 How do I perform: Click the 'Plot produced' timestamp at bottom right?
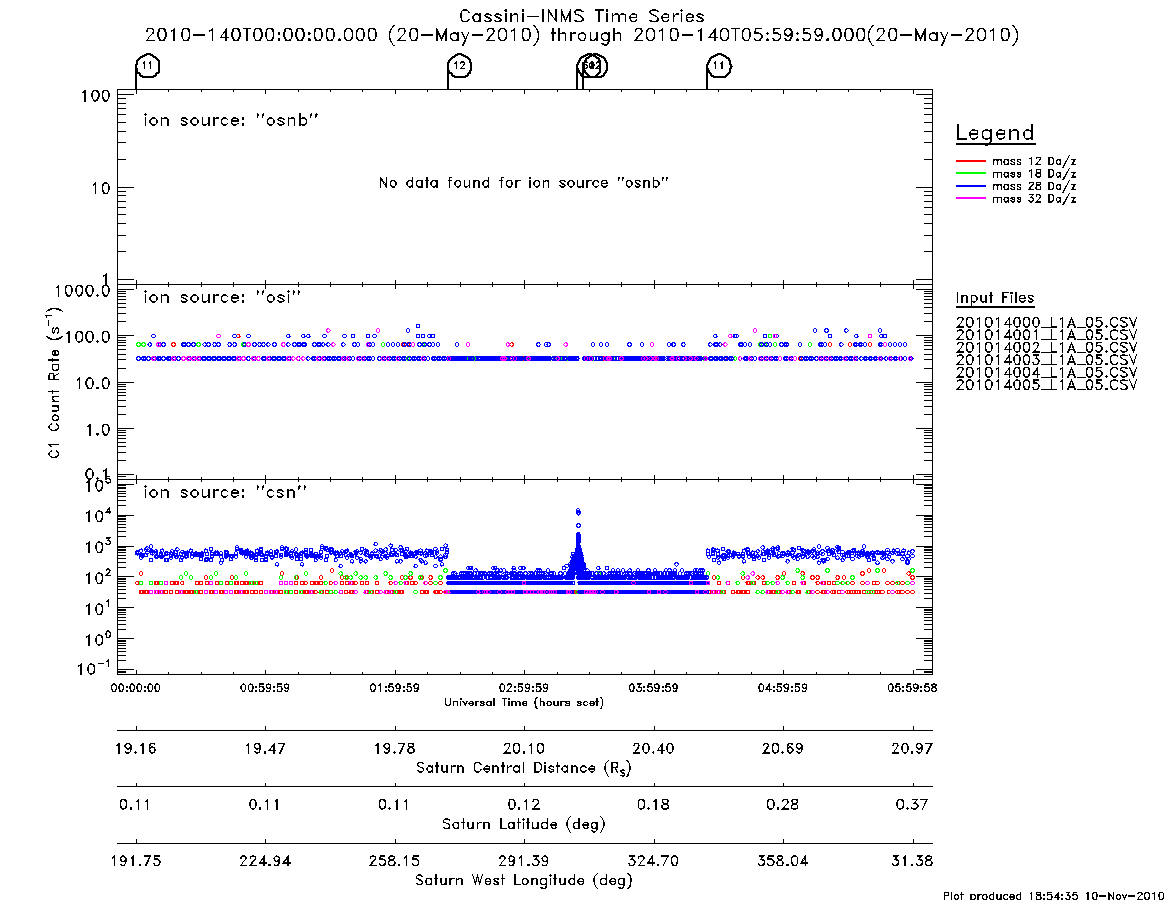[1053, 895]
